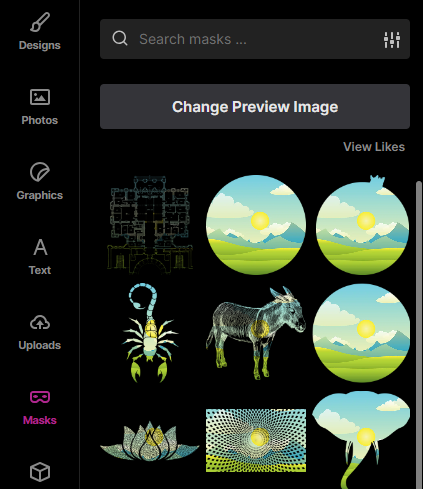Select the lotus flower mask
The width and height of the screenshot is (423, 489).
pos(150,441)
